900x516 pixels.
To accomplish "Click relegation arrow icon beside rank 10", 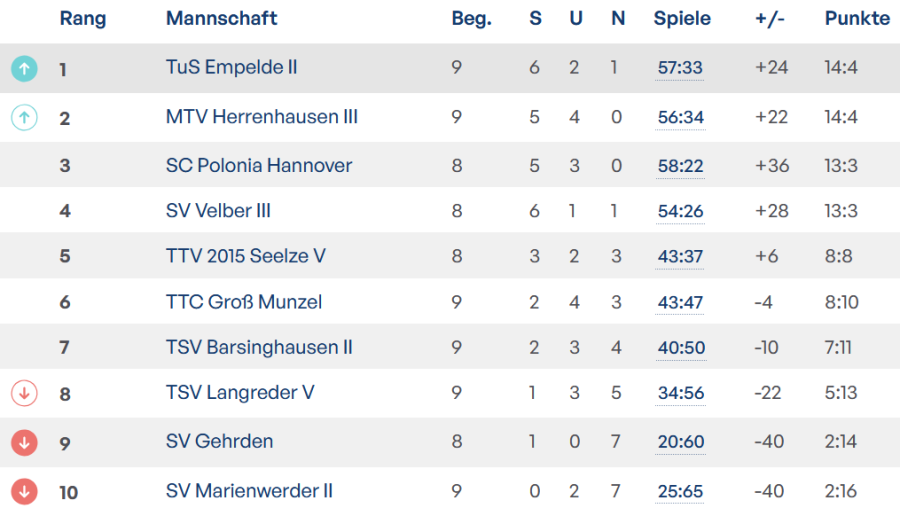I will [24, 491].
